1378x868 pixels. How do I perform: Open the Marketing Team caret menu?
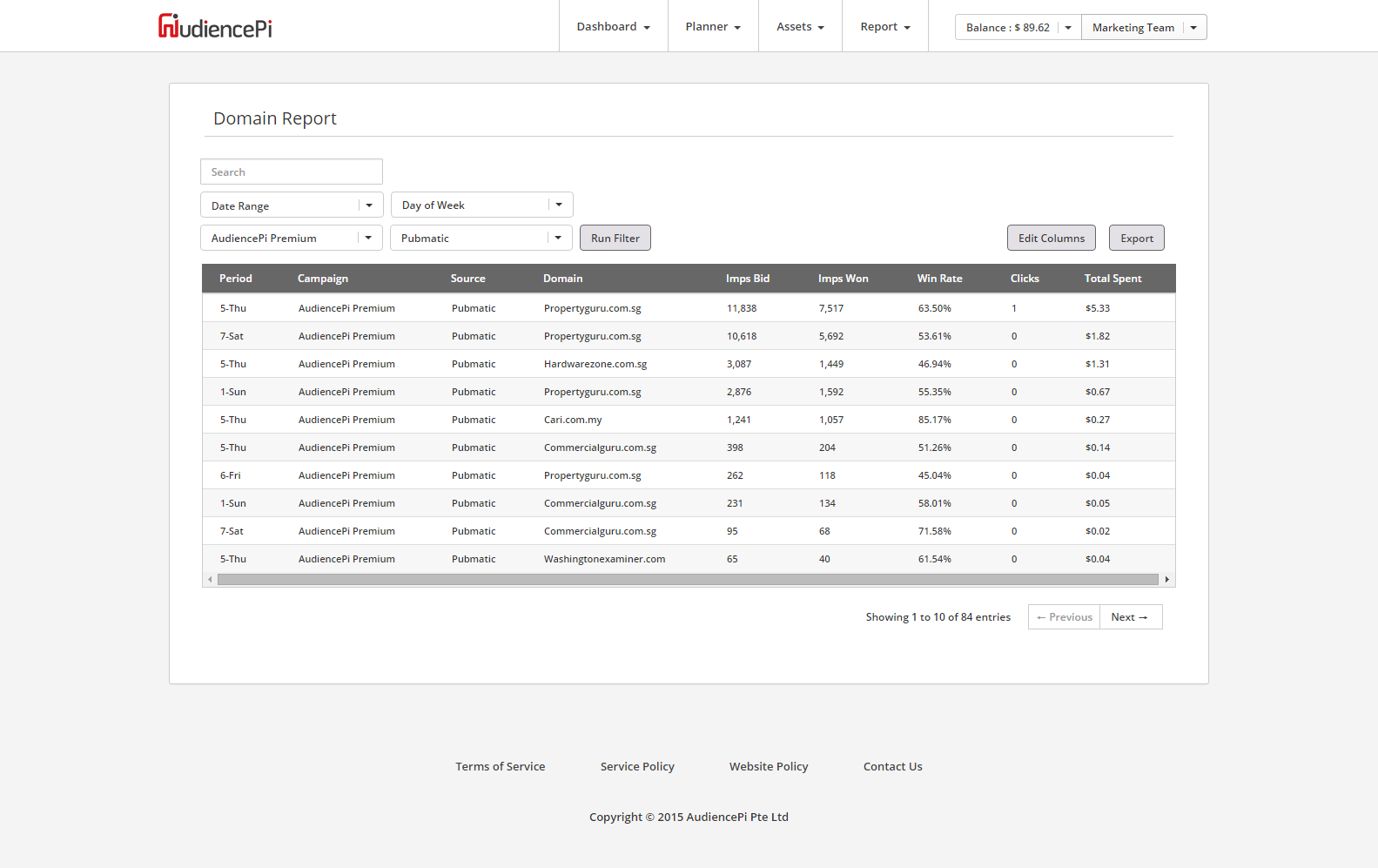coord(1193,28)
